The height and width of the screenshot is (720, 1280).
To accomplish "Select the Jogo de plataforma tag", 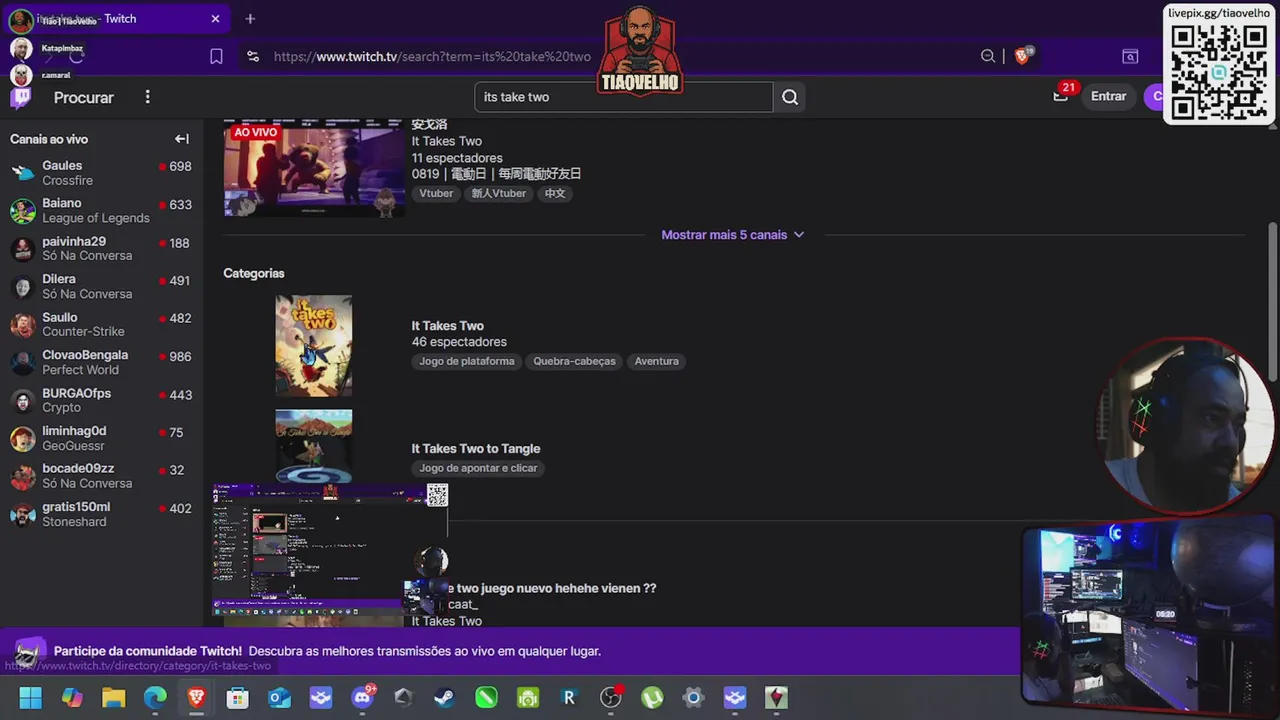I will (467, 362).
